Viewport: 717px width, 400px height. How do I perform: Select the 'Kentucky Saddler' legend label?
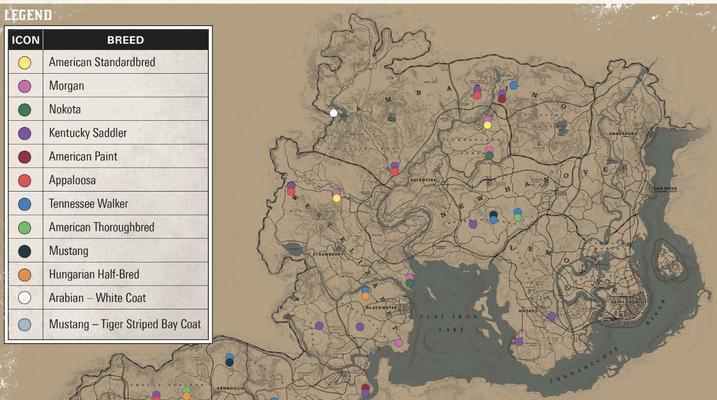click(88, 133)
